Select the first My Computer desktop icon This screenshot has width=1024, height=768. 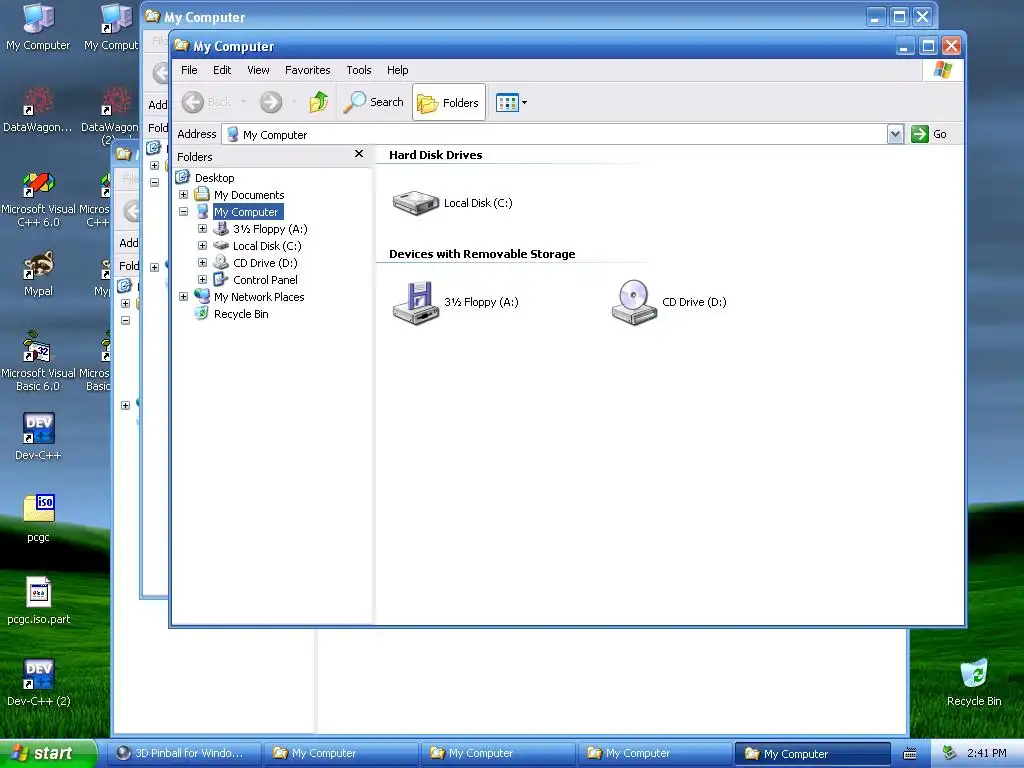(x=38, y=27)
